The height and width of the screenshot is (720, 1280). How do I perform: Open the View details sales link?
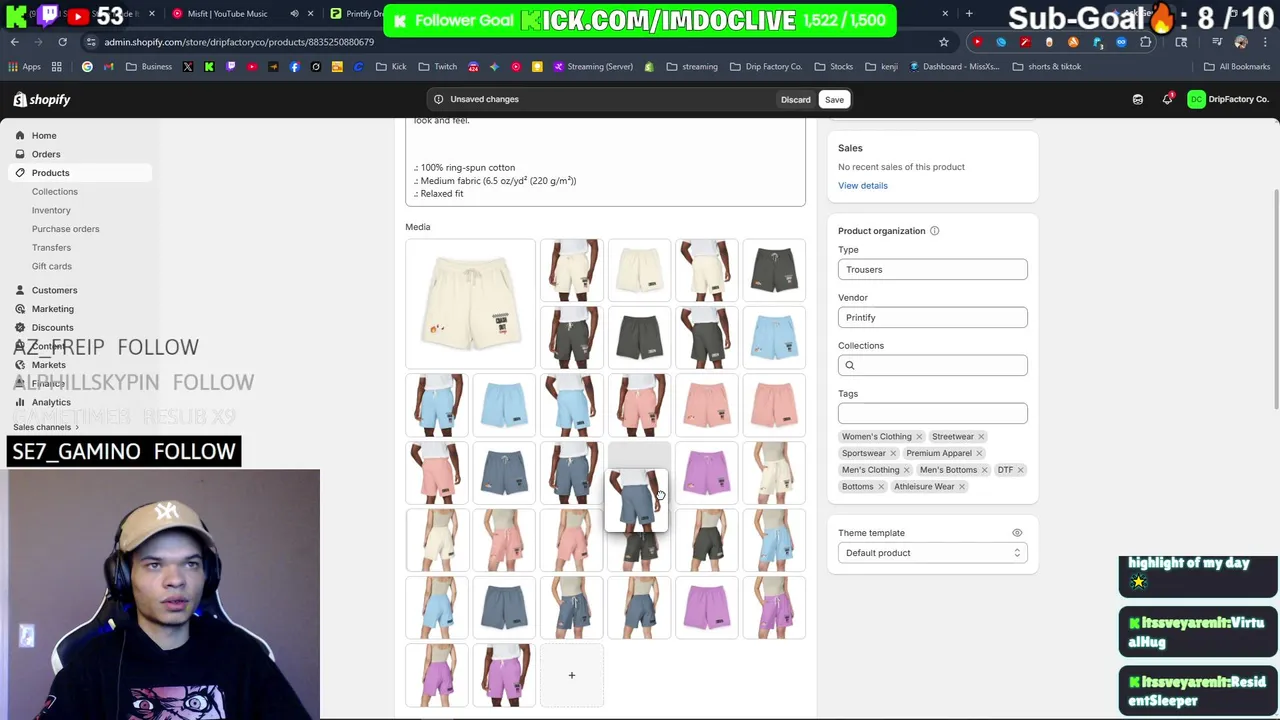click(863, 185)
